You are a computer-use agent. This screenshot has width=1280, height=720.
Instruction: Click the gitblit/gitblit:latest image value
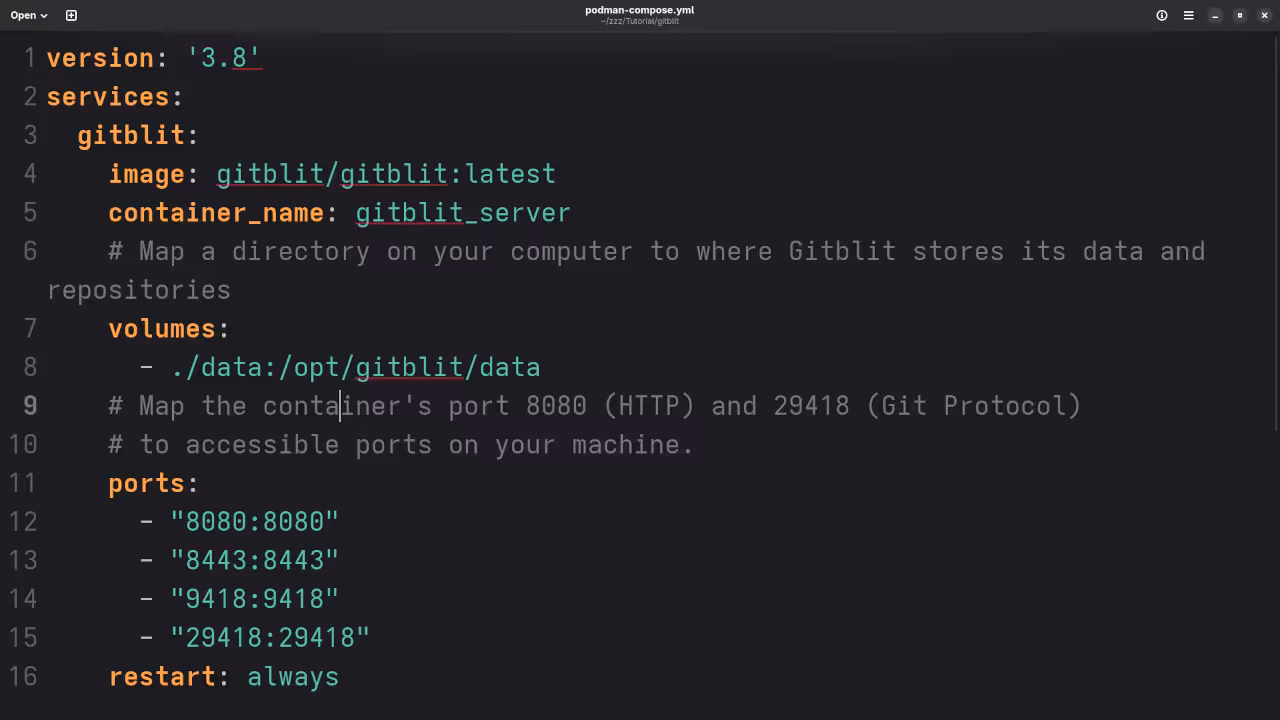point(385,174)
